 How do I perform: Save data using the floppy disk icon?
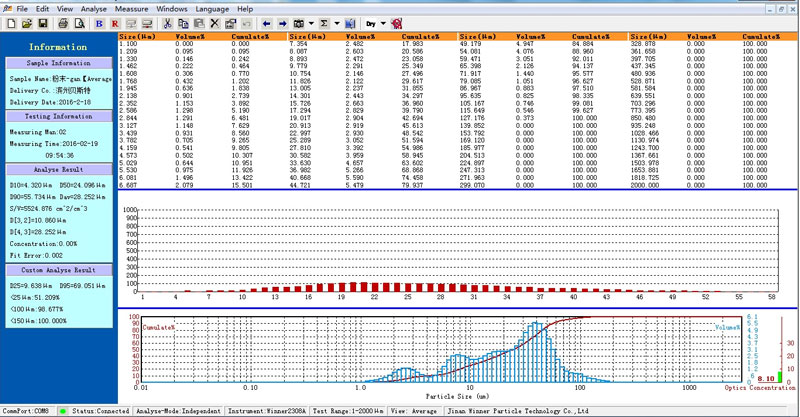(x=43, y=22)
